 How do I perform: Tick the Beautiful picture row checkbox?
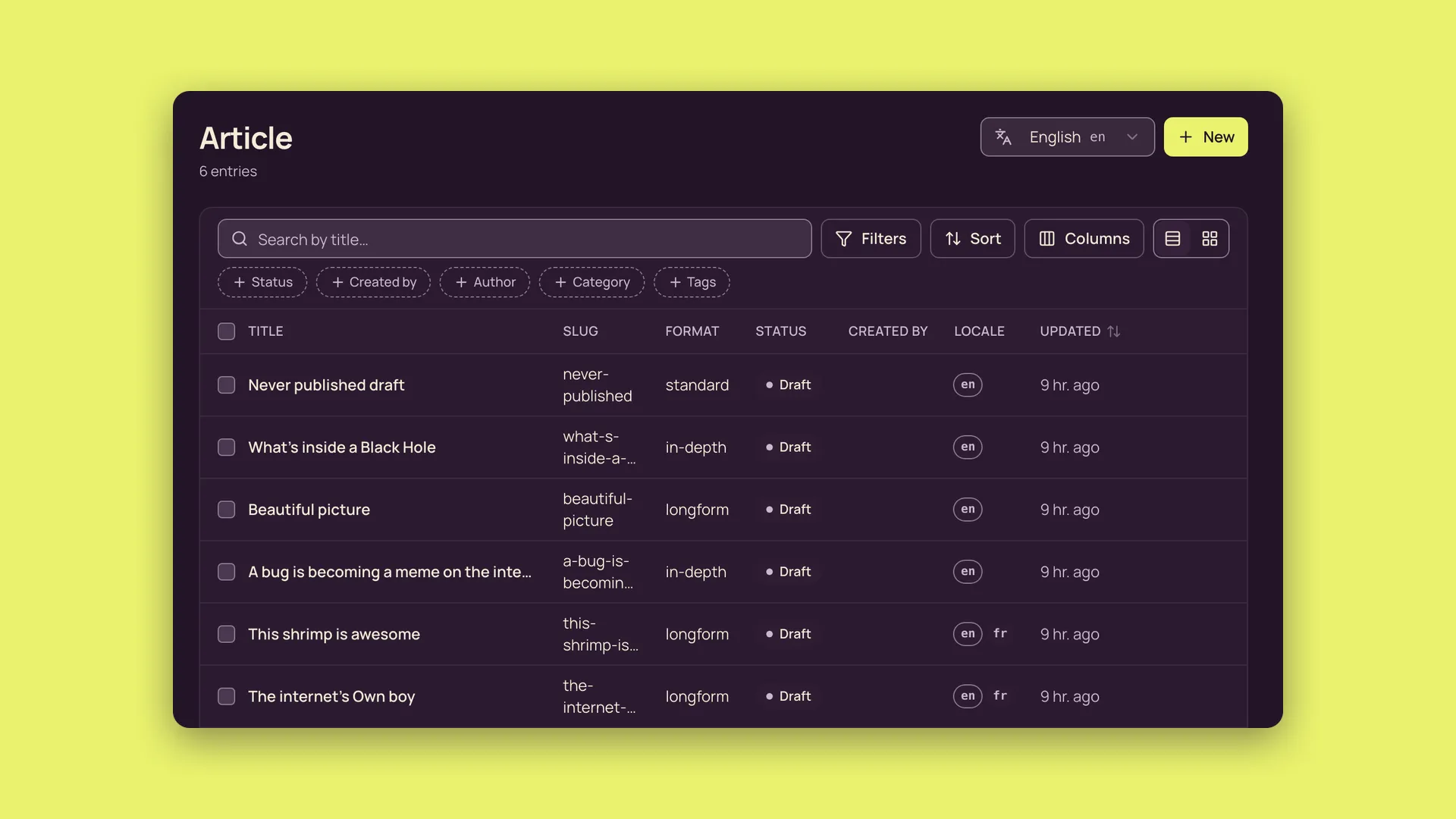pos(226,510)
